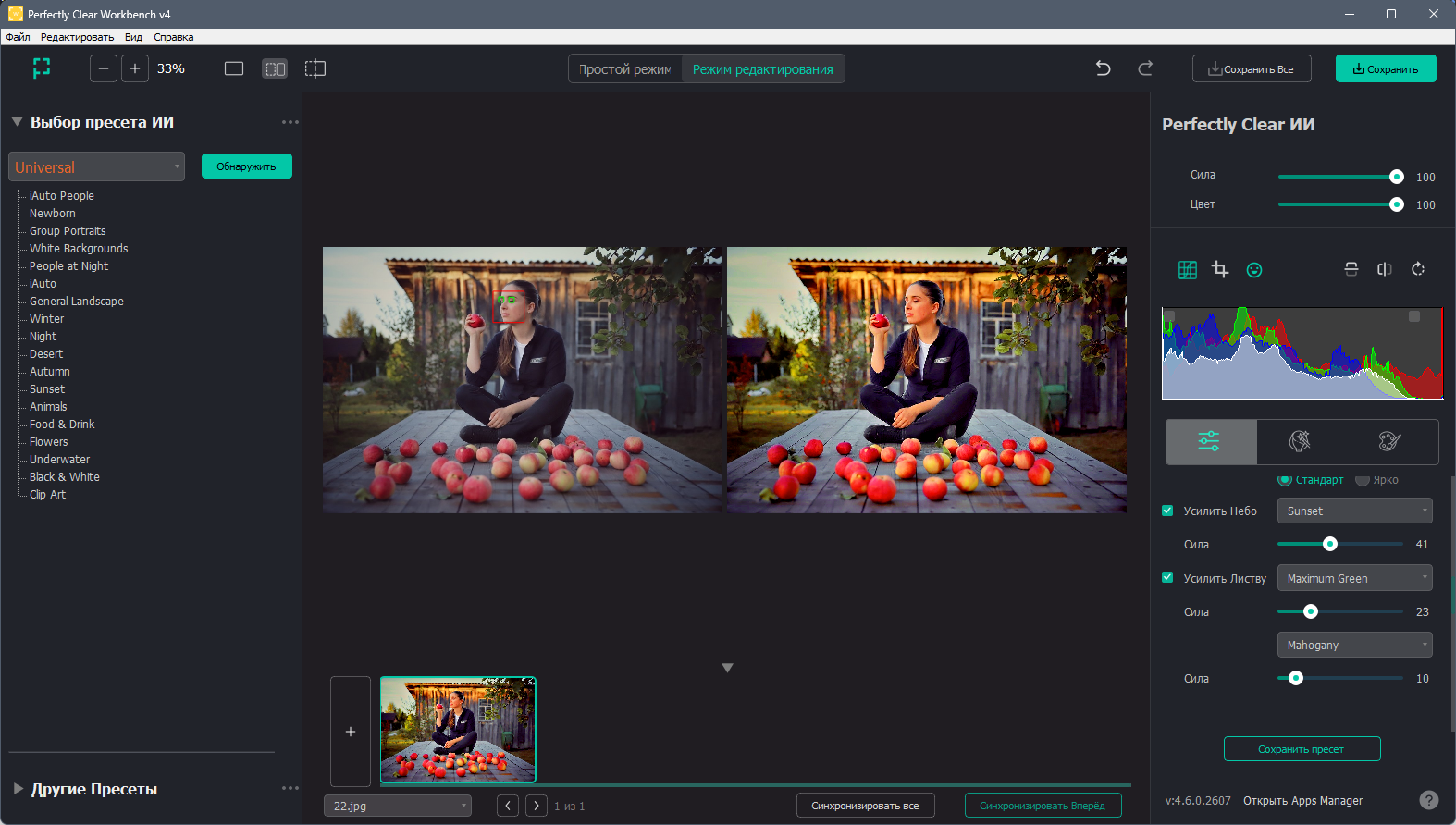
Task: Select the Food & Drink preset
Action: click(x=62, y=425)
